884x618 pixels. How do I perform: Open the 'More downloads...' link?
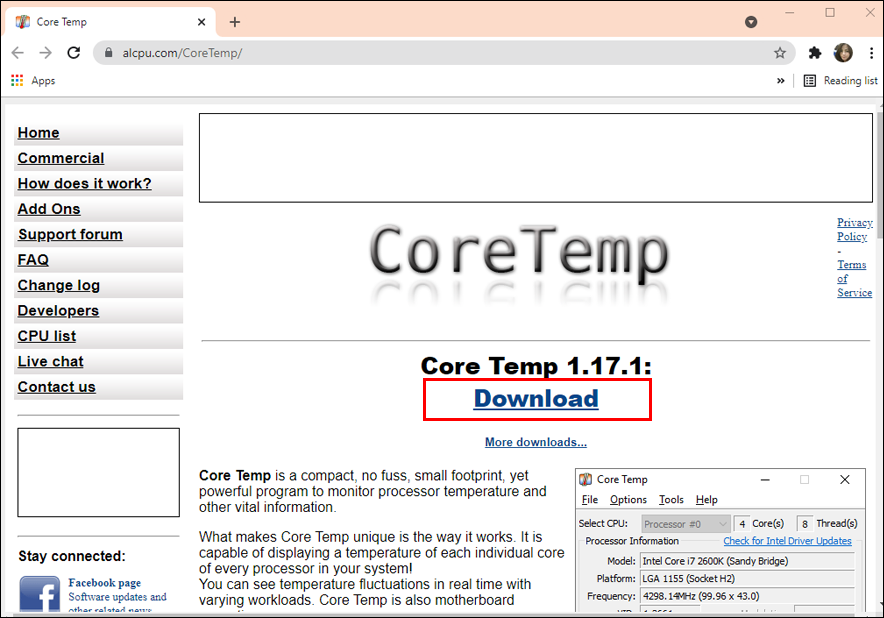(536, 442)
